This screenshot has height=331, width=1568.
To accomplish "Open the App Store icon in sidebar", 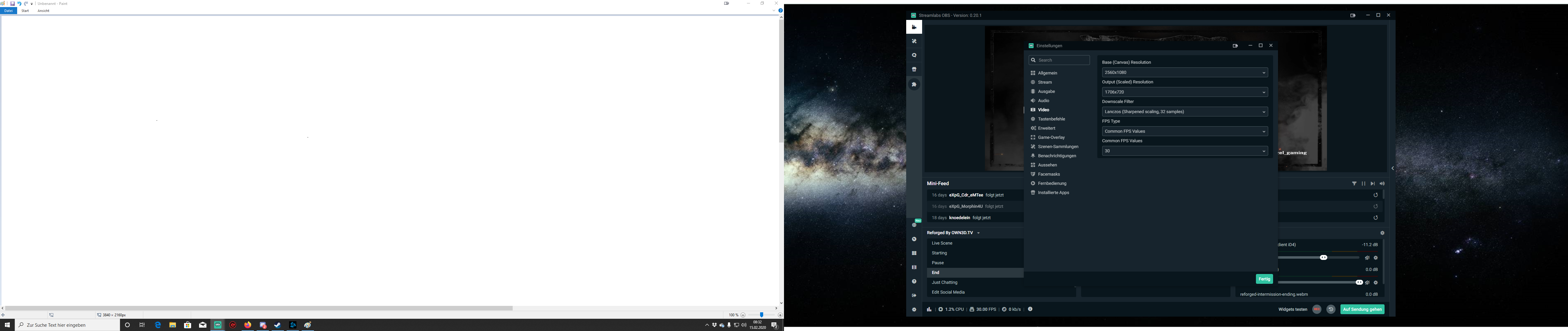I will [914, 70].
